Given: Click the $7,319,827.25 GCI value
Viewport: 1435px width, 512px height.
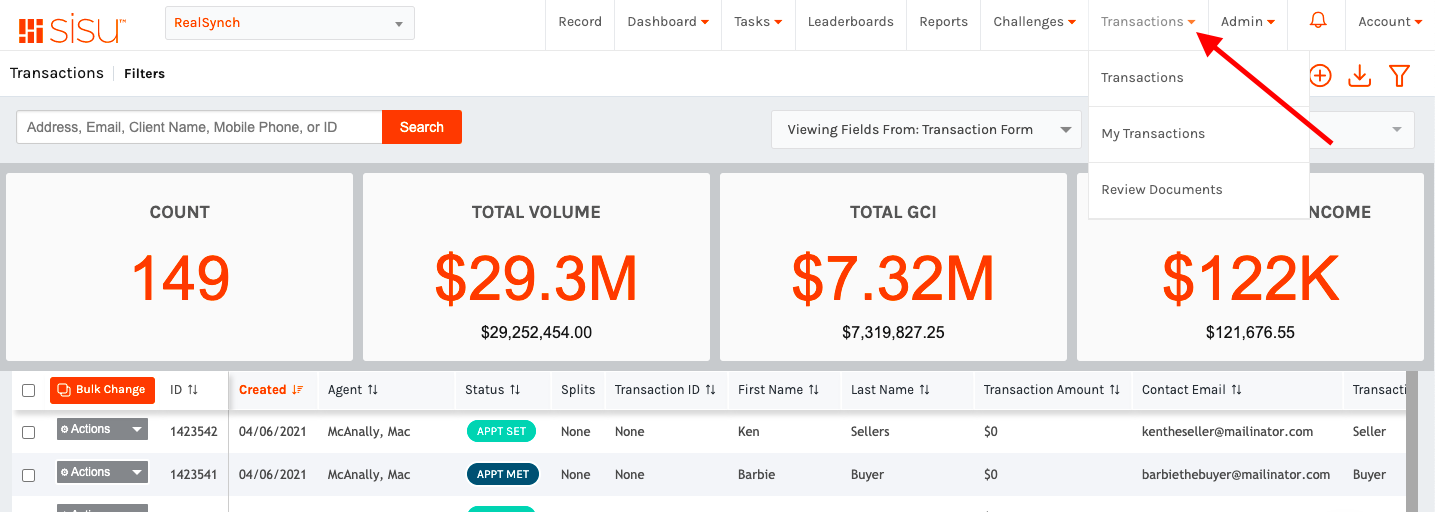Looking at the screenshot, I should click(x=893, y=332).
